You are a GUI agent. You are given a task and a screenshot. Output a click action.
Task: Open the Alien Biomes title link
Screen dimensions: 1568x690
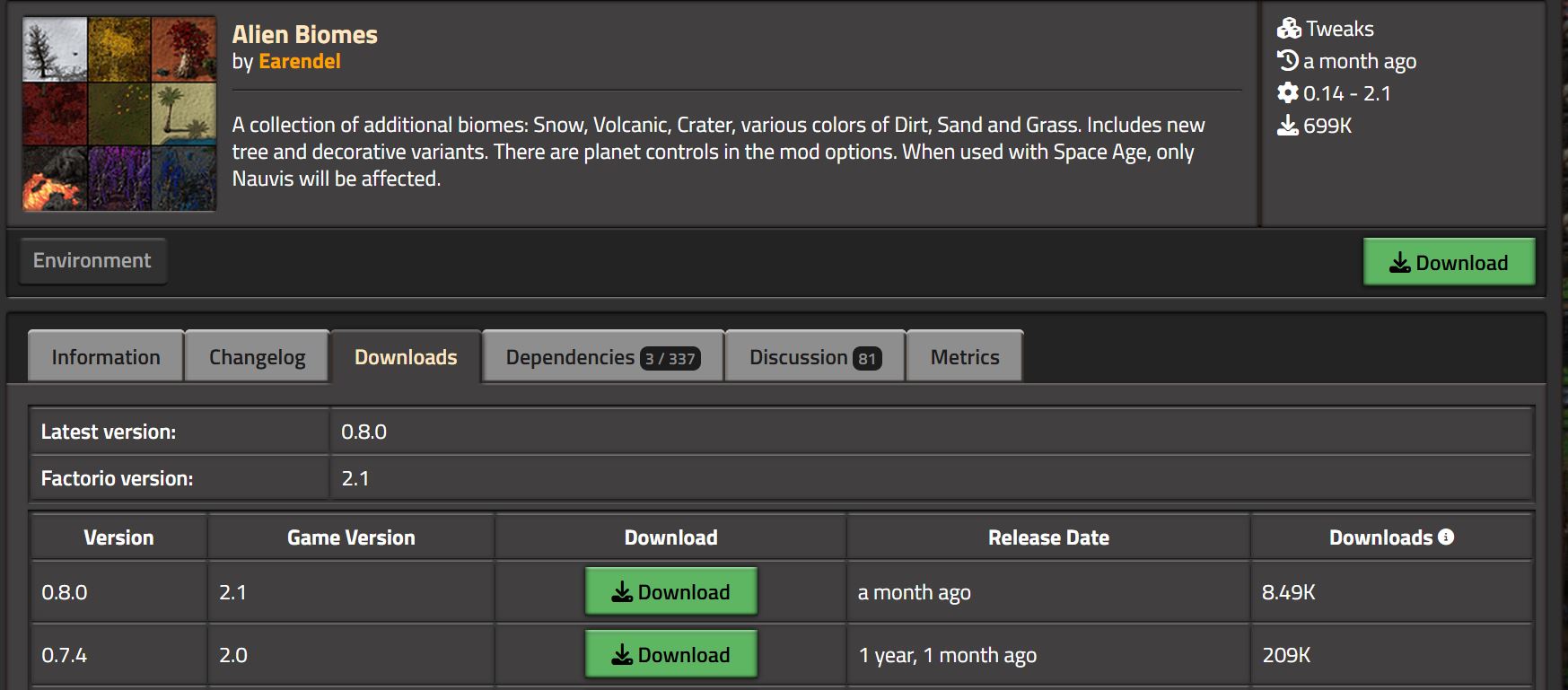[305, 35]
